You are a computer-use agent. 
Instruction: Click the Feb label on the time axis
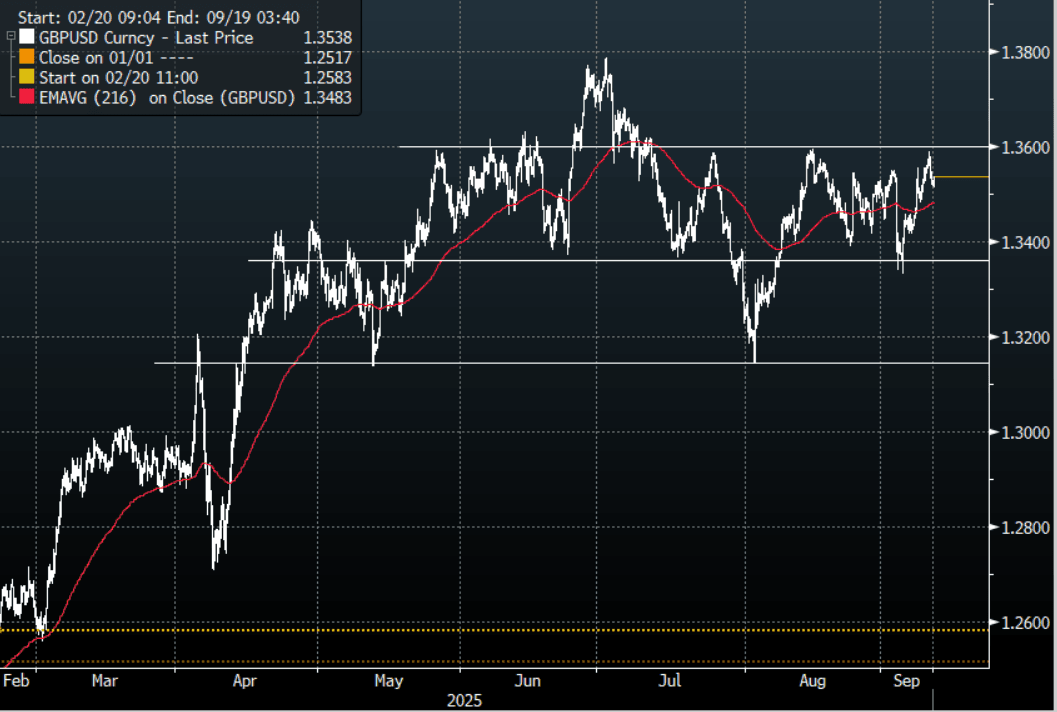(x=16, y=680)
